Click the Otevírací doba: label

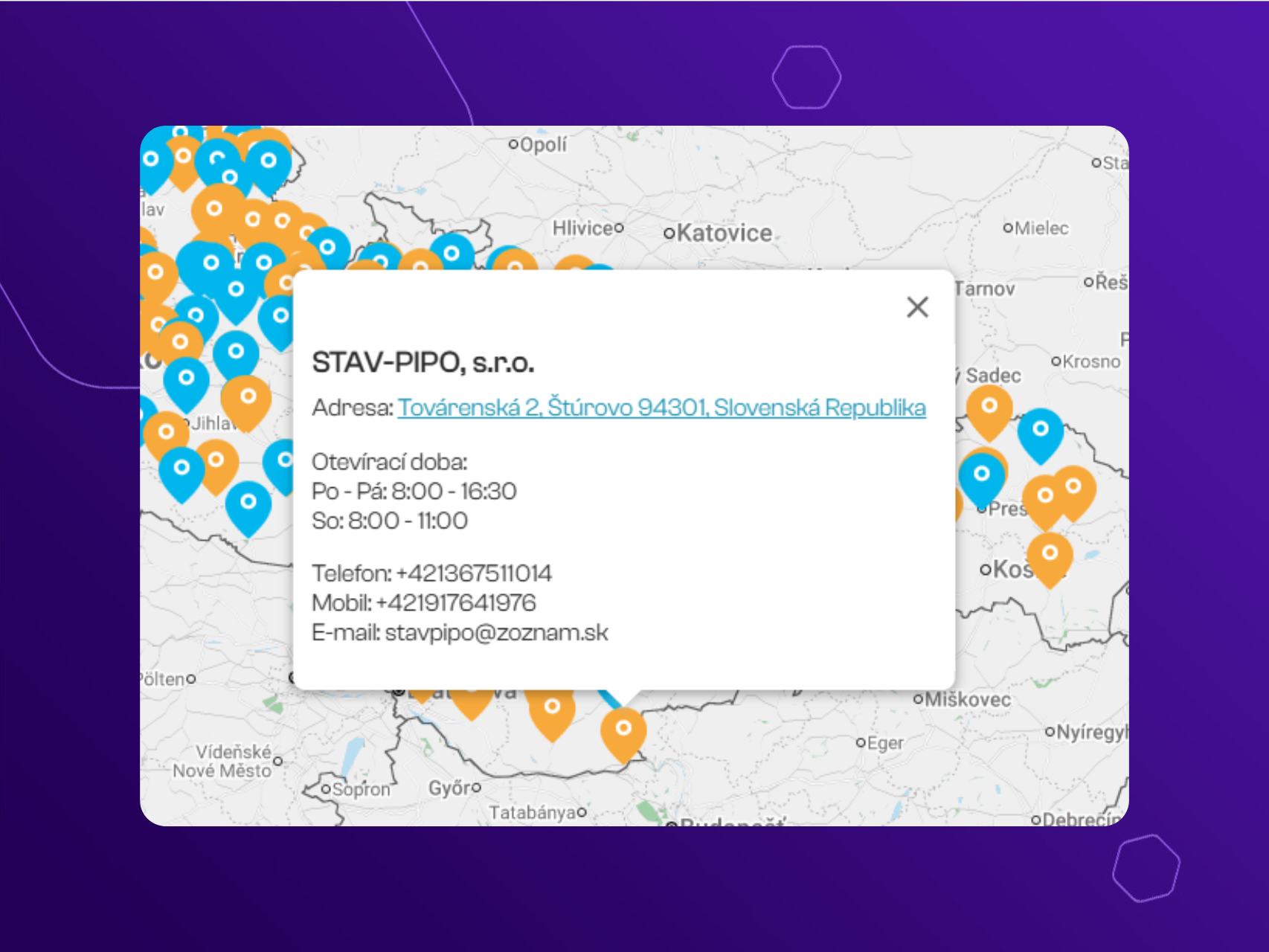coord(389,462)
